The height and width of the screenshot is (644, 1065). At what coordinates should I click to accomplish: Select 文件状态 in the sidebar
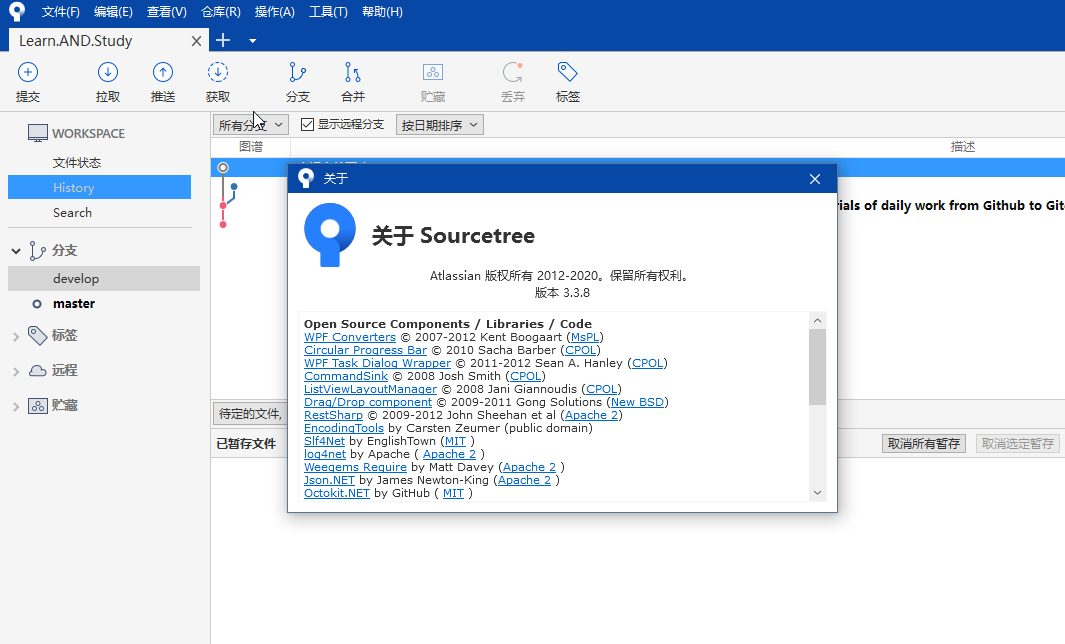(77, 162)
